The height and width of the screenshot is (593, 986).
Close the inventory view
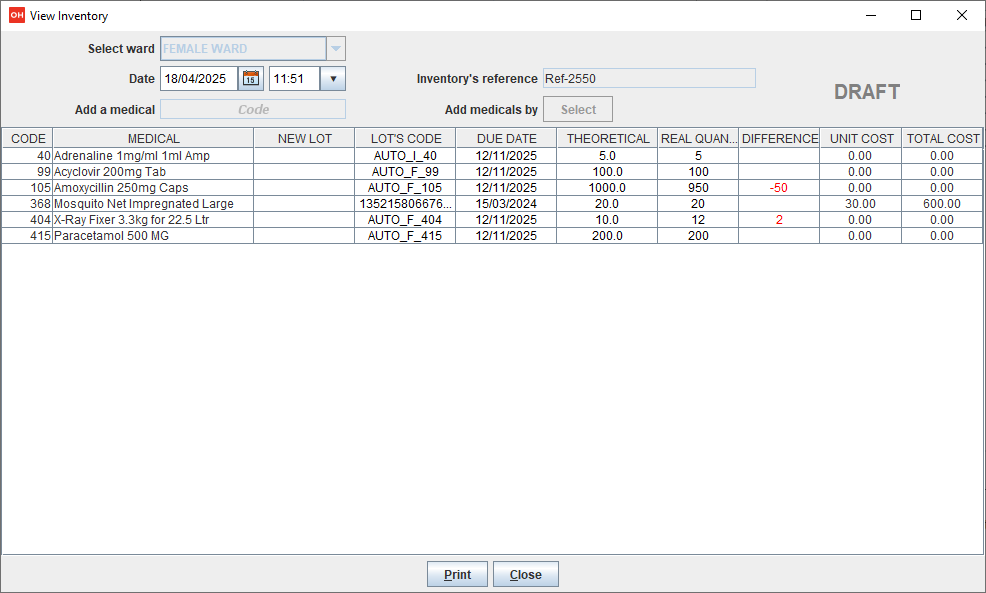click(525, 574)
